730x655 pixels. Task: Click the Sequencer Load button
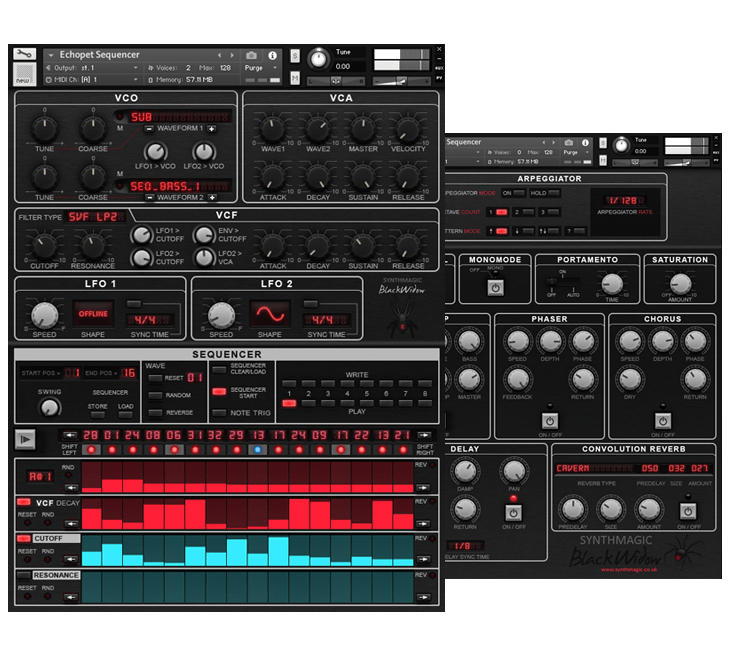(x=125, y=414)
